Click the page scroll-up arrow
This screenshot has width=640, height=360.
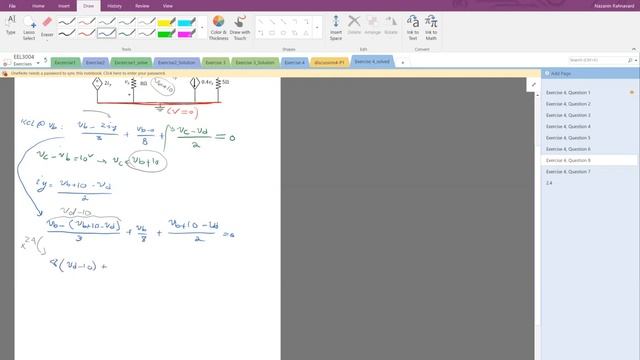tap(537, 95)
